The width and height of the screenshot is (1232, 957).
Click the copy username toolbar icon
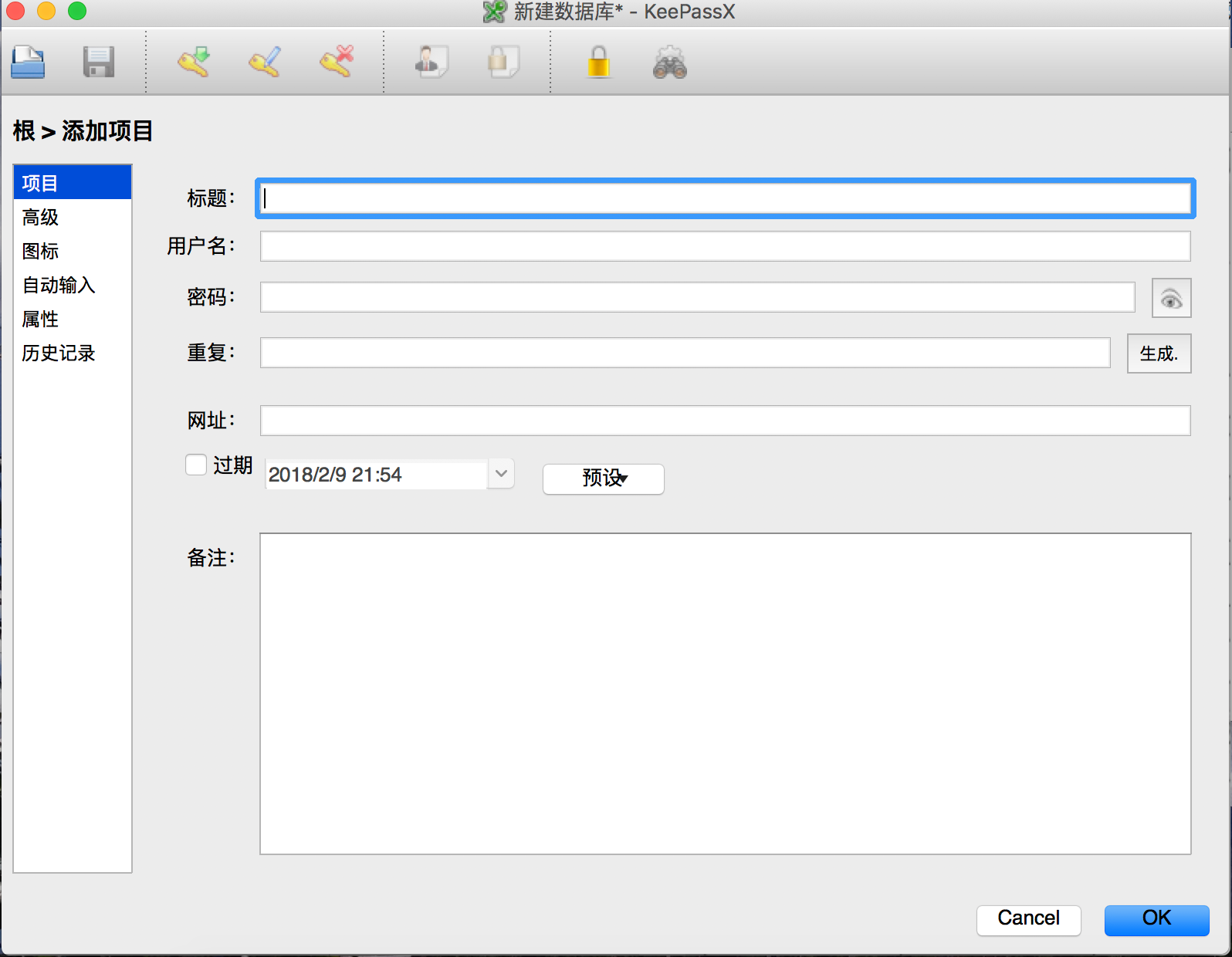[x=431, y=63]
